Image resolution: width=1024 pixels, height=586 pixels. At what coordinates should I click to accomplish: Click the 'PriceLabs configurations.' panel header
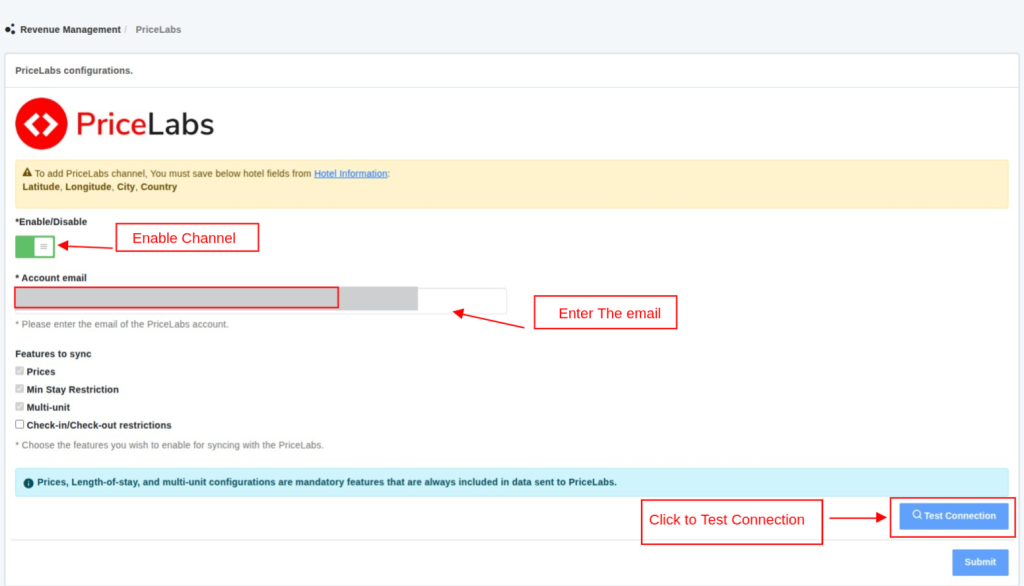pos(74,70)
